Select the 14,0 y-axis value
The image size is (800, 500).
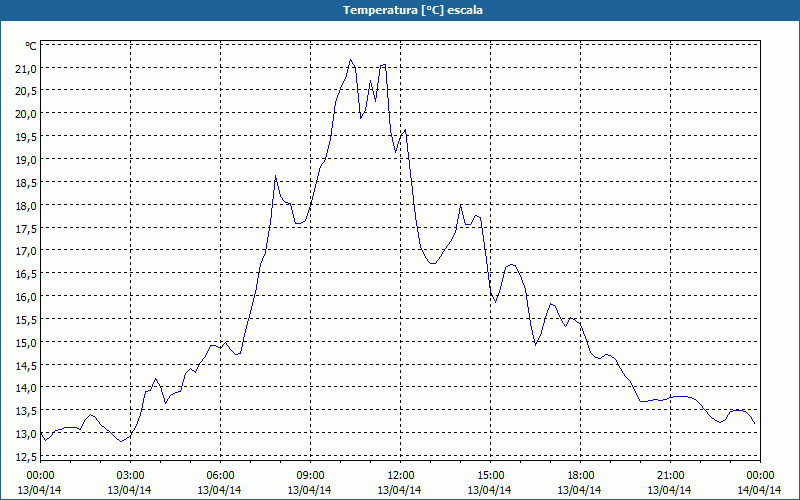click(26, 388)
